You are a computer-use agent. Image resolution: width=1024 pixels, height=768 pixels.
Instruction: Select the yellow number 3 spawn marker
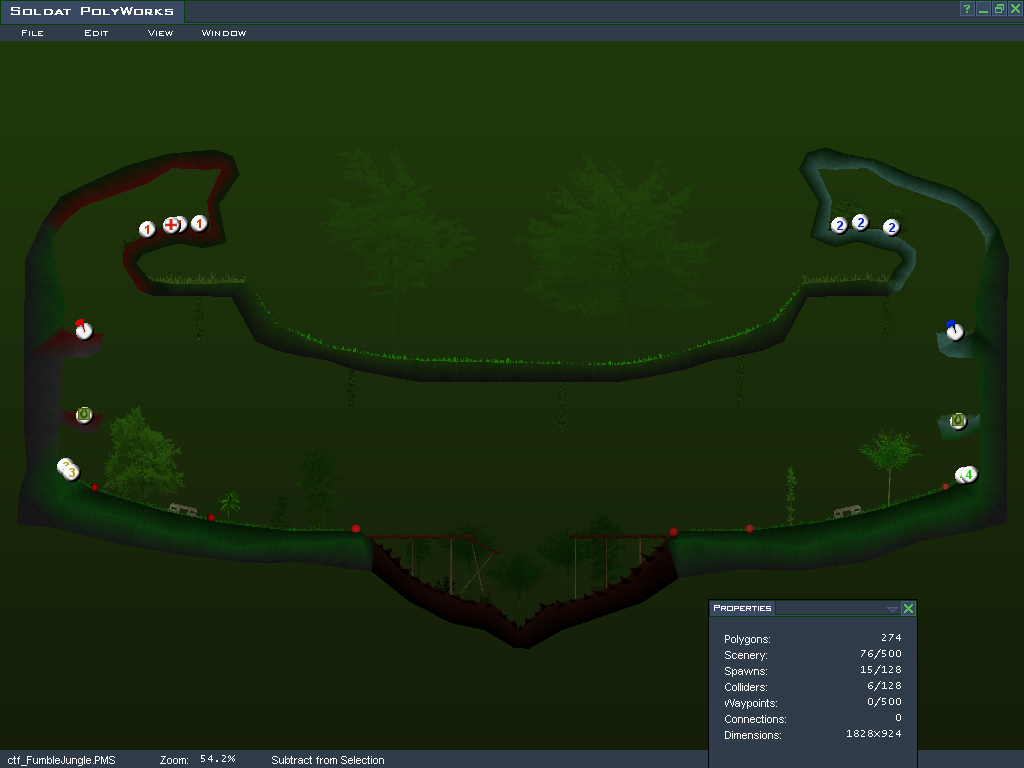[x=70, y=470]
